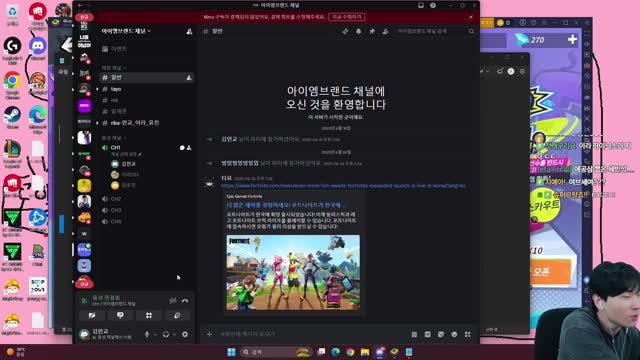Collapse the voice channels category
This screenshot has height=360, width=640.
tap(113, 138)
